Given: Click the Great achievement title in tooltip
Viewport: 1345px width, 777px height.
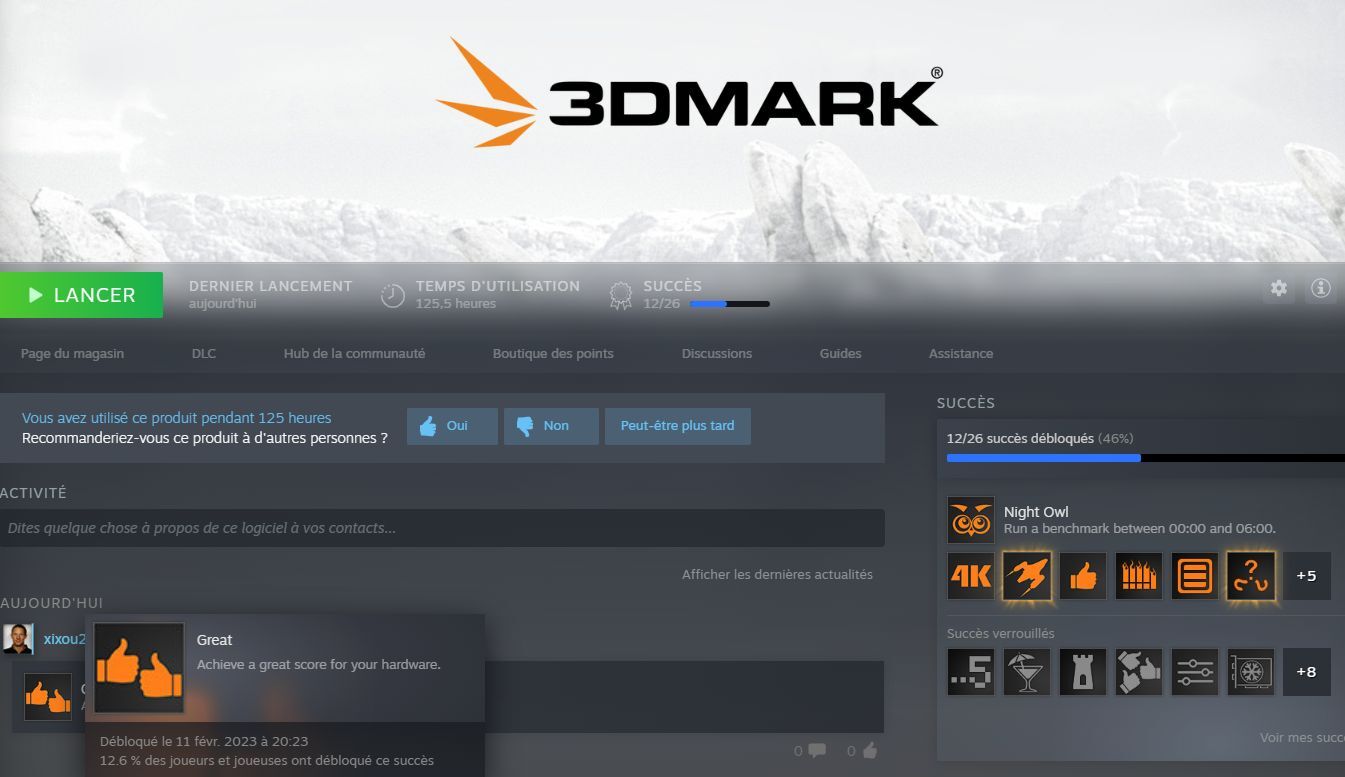Looking at the screenshot, I should point(214,640).
